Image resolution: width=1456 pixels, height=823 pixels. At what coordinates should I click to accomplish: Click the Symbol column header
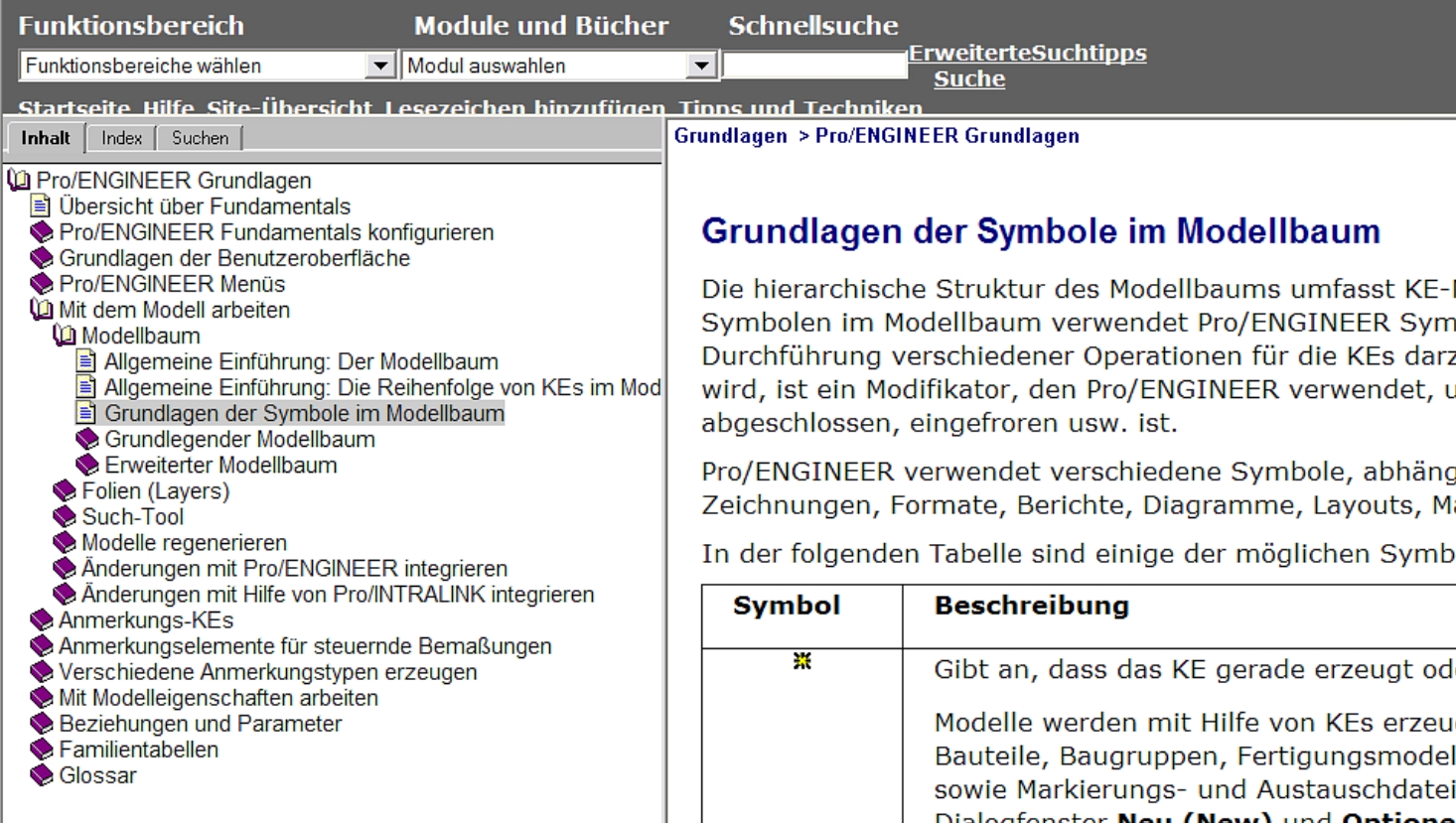(x=787, y=606)
